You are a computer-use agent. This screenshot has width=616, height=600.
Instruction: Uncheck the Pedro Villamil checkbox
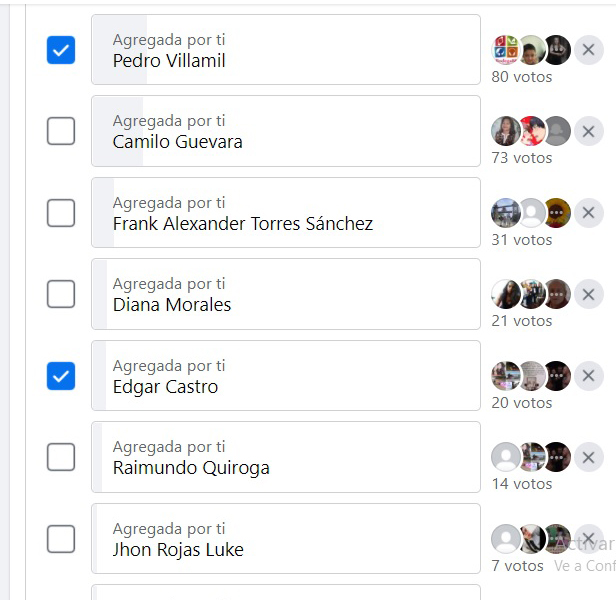pyautogui.click(x=61, y=50)
